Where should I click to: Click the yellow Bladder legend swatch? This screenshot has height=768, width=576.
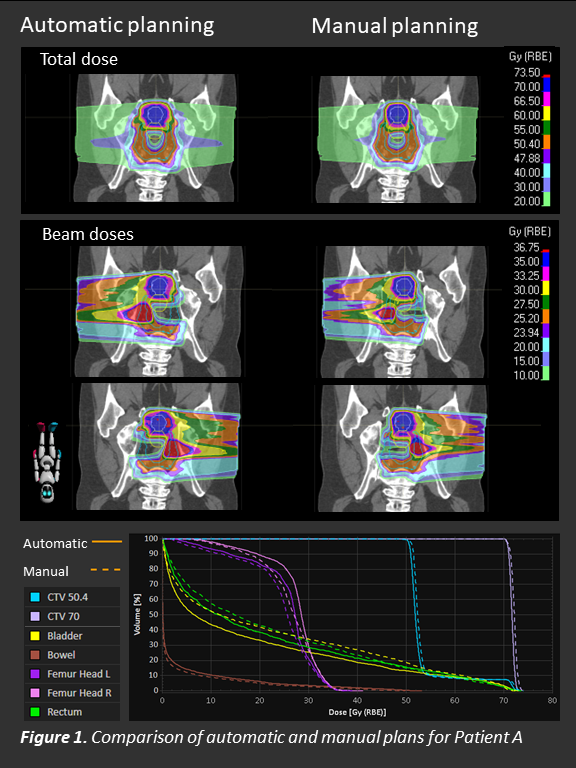(x=35, y=636)
